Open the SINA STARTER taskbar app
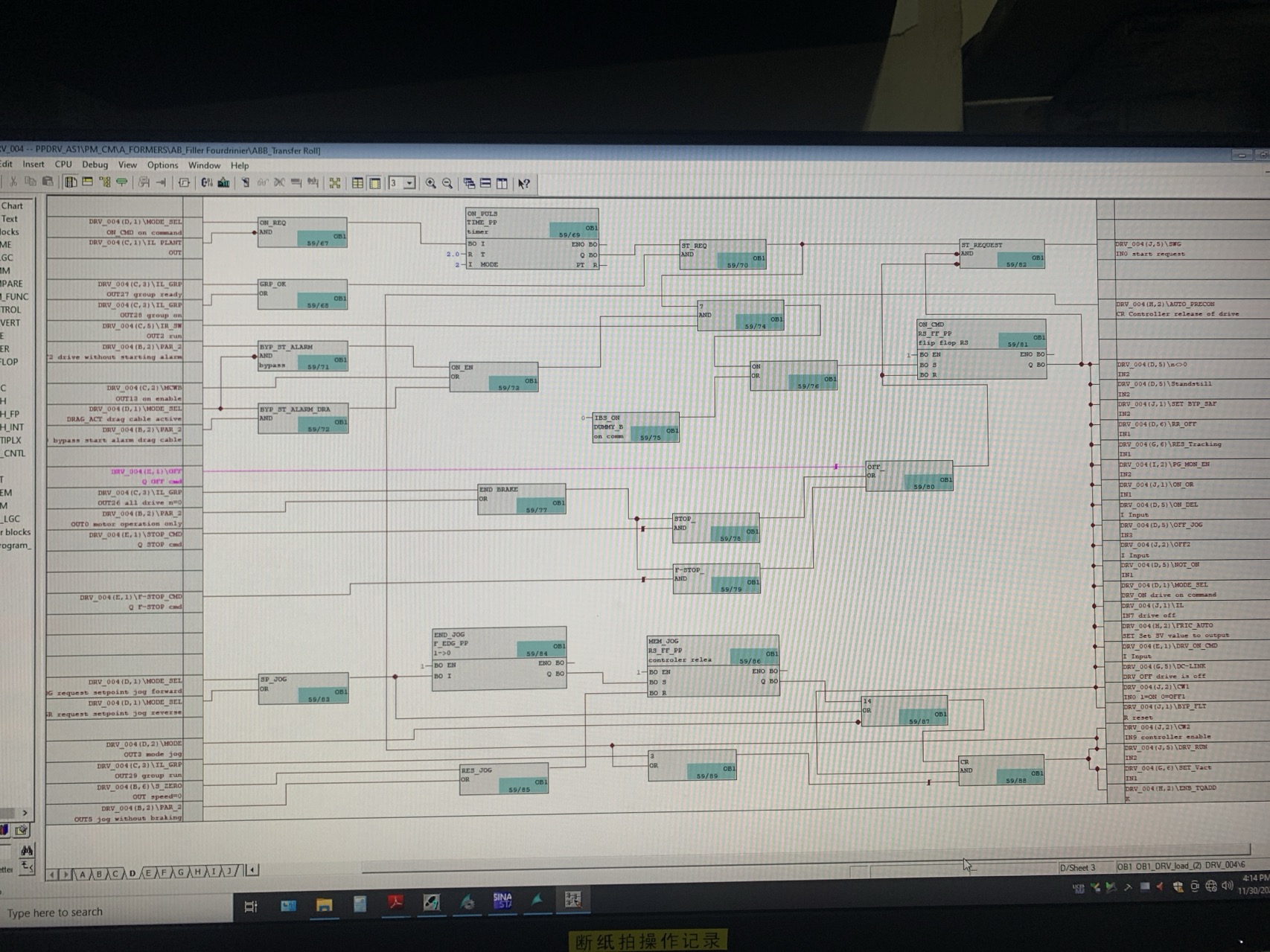The height and width of the screenshot is (952, 1270). click(x=502, y=901)
